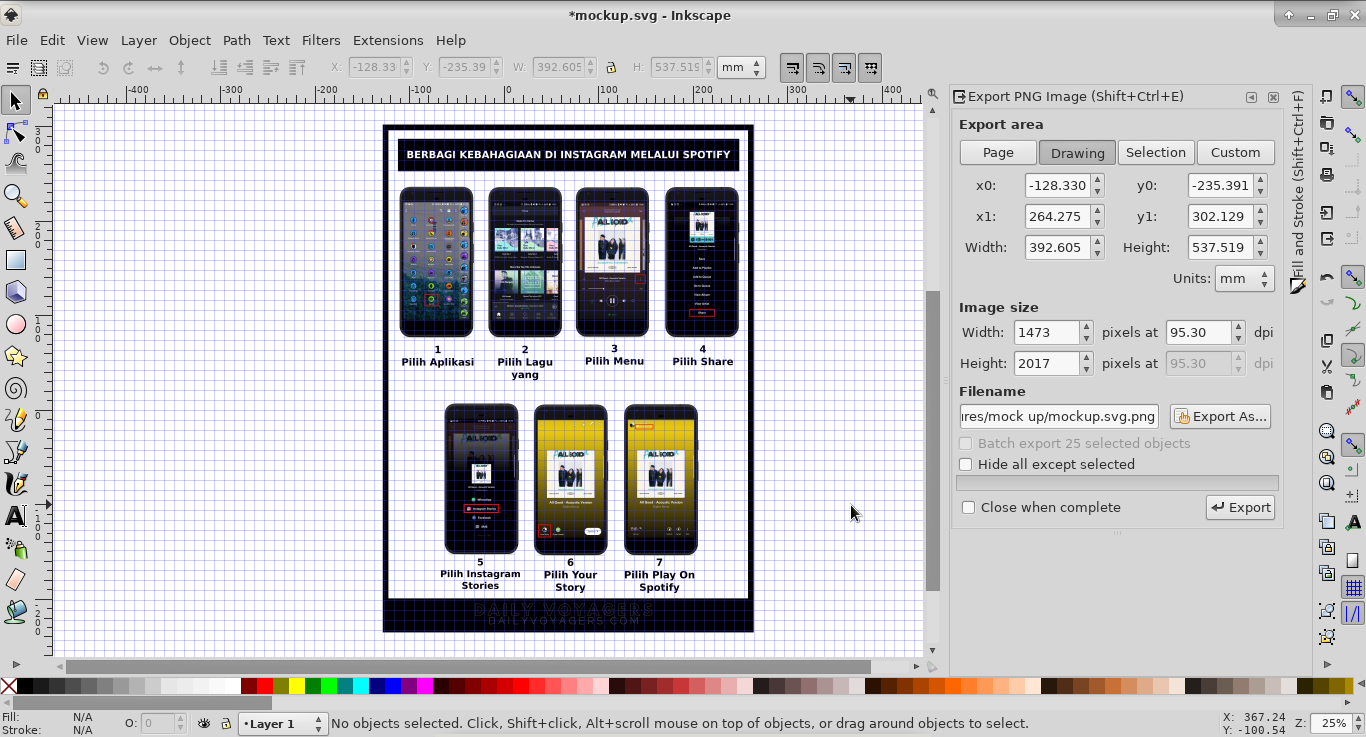This screenshot has height=737, width=1366.
Task: Click the Flip horizontal icon
Action: [155, 68]
